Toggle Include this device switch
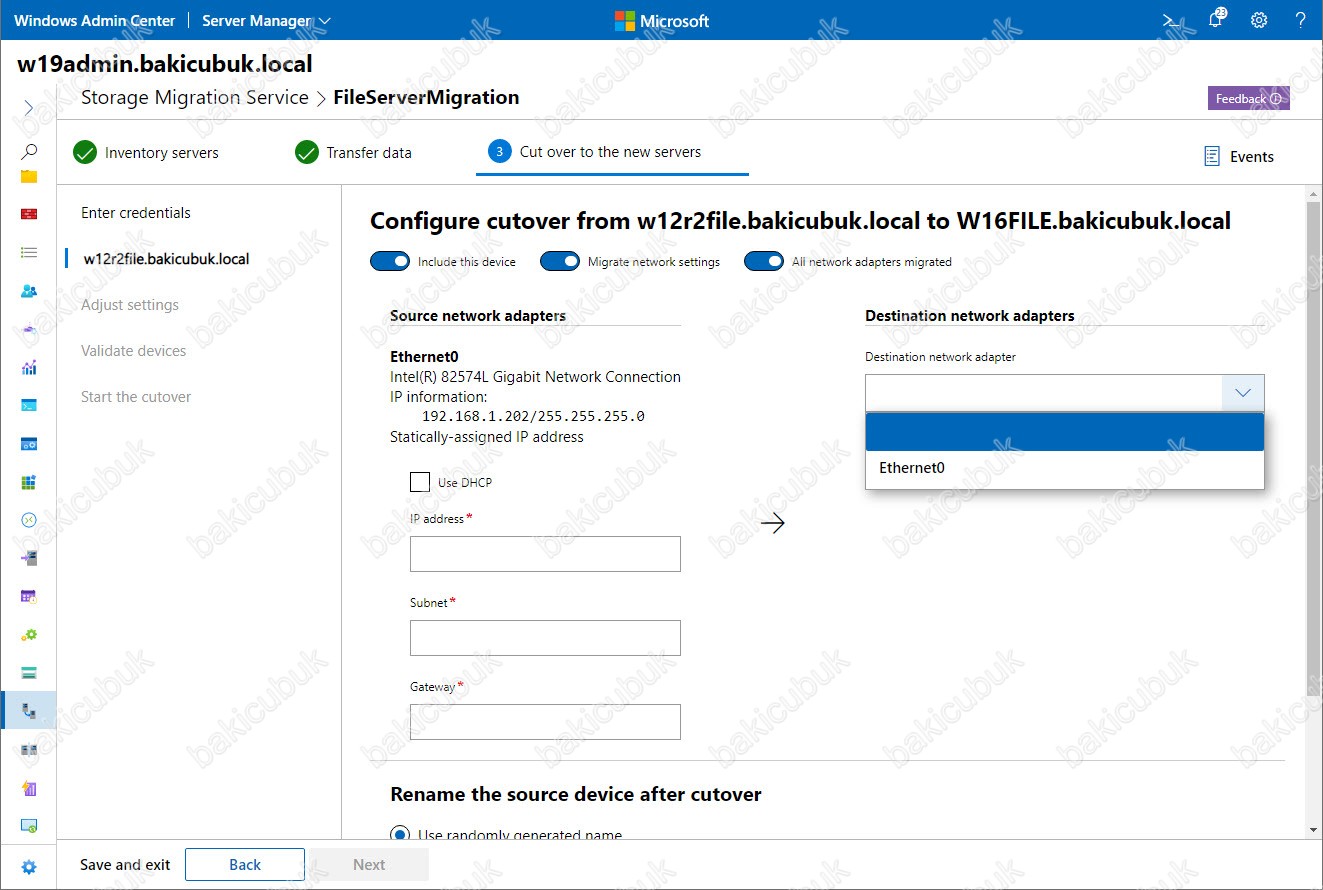This screenshot has width=1323, height=890. point(390,261)
